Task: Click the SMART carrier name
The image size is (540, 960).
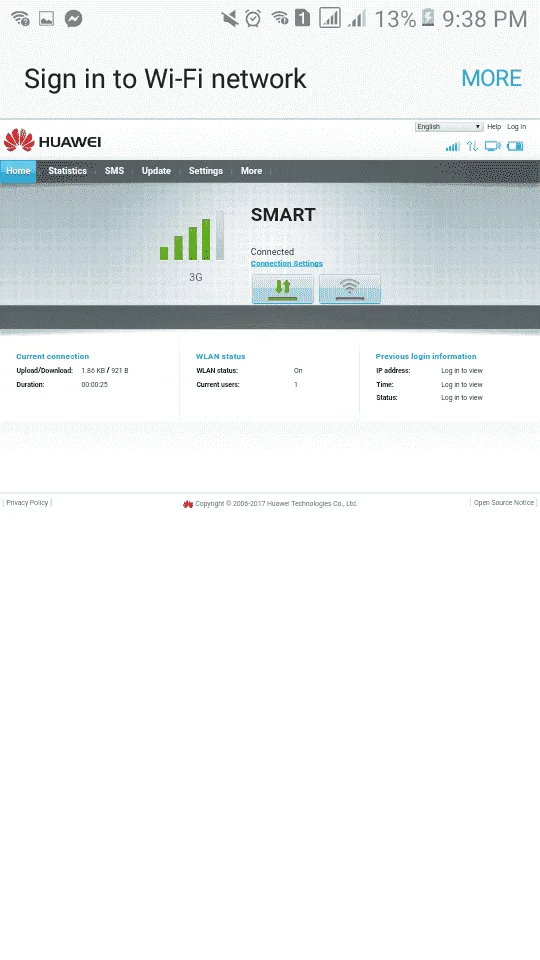Action: [283, 215]
